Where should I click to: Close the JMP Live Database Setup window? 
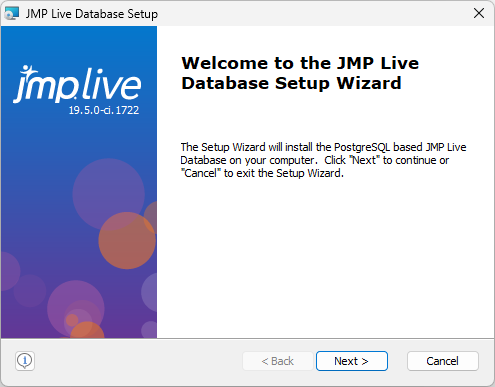tap(479, 13)
